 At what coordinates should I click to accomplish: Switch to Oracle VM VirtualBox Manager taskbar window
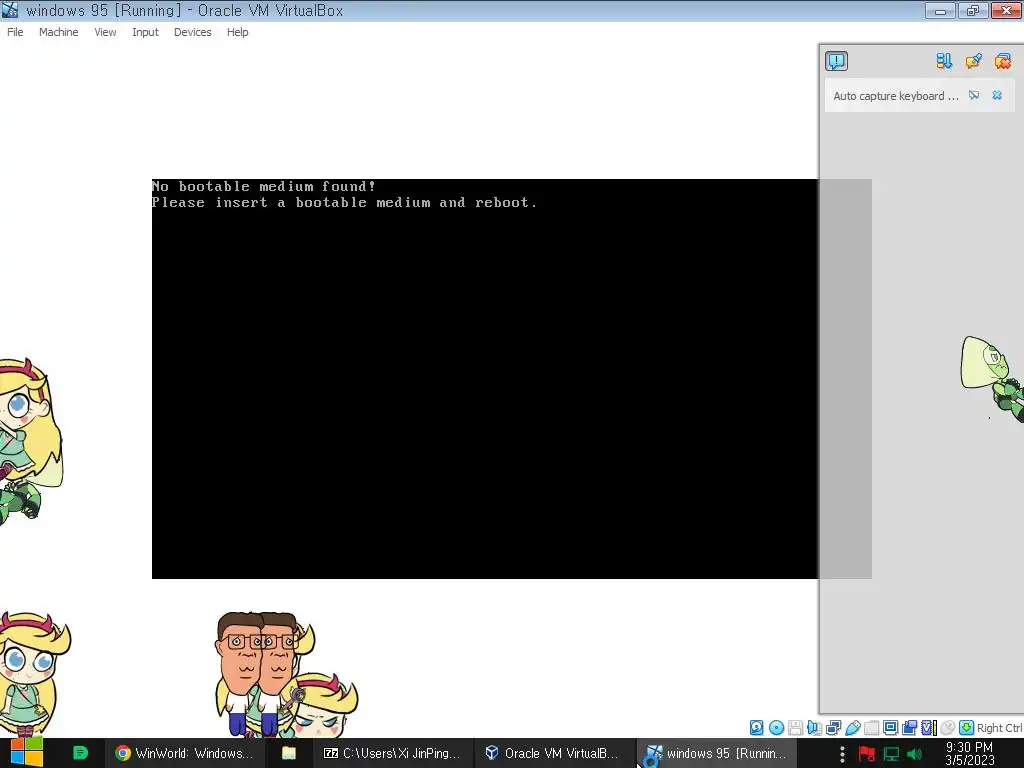pos(552,753)
